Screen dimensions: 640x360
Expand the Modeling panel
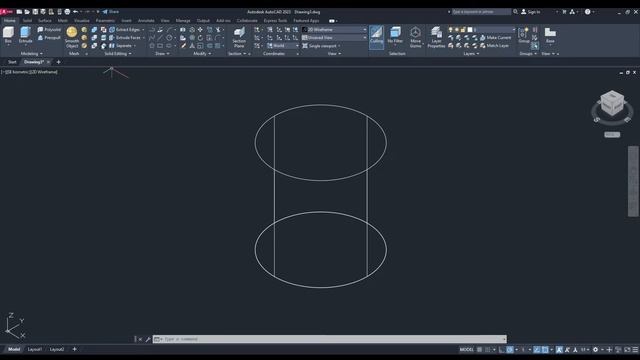click(x=31, y=53)
